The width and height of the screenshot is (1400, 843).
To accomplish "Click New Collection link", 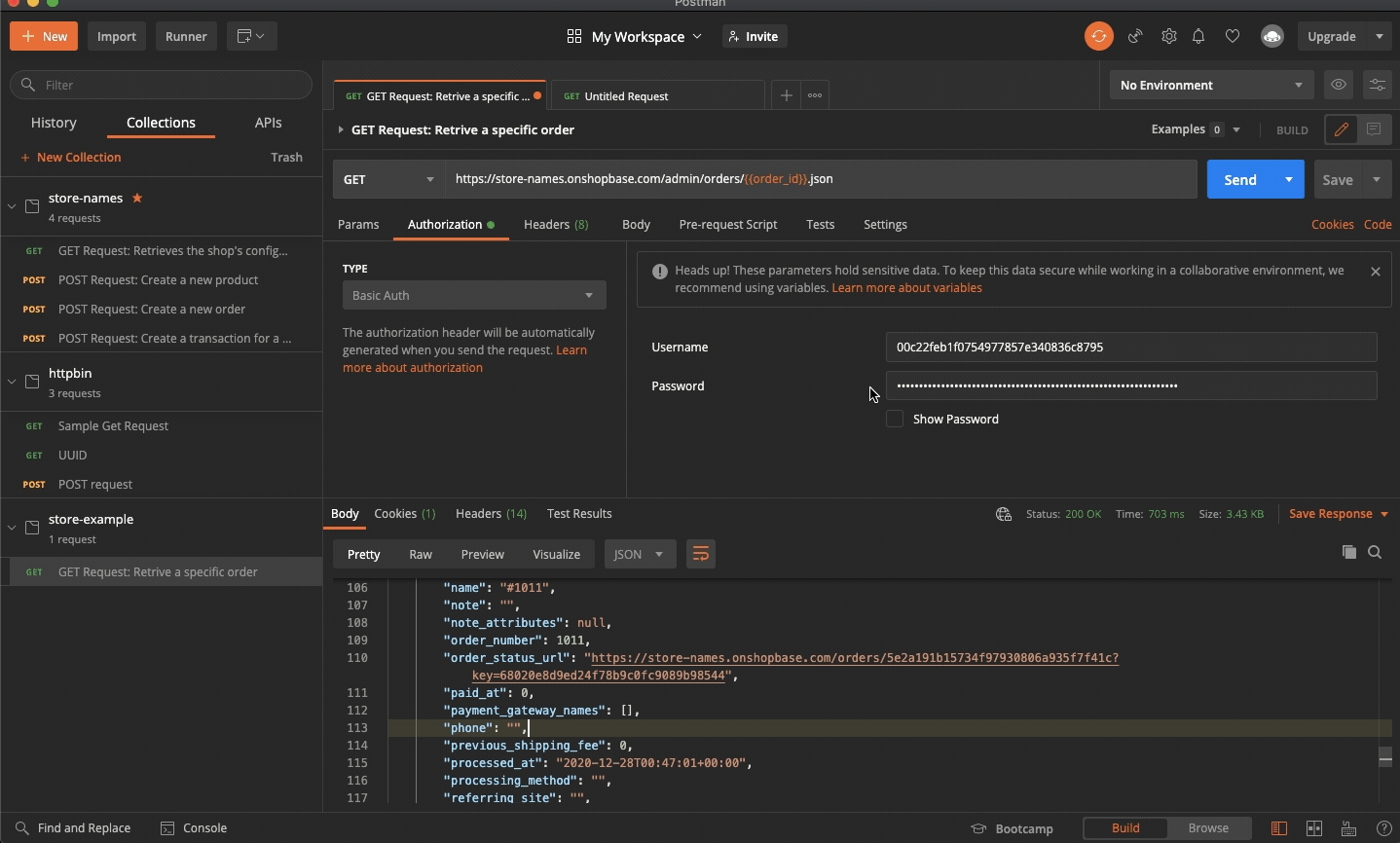I will [x=70, y=158].
